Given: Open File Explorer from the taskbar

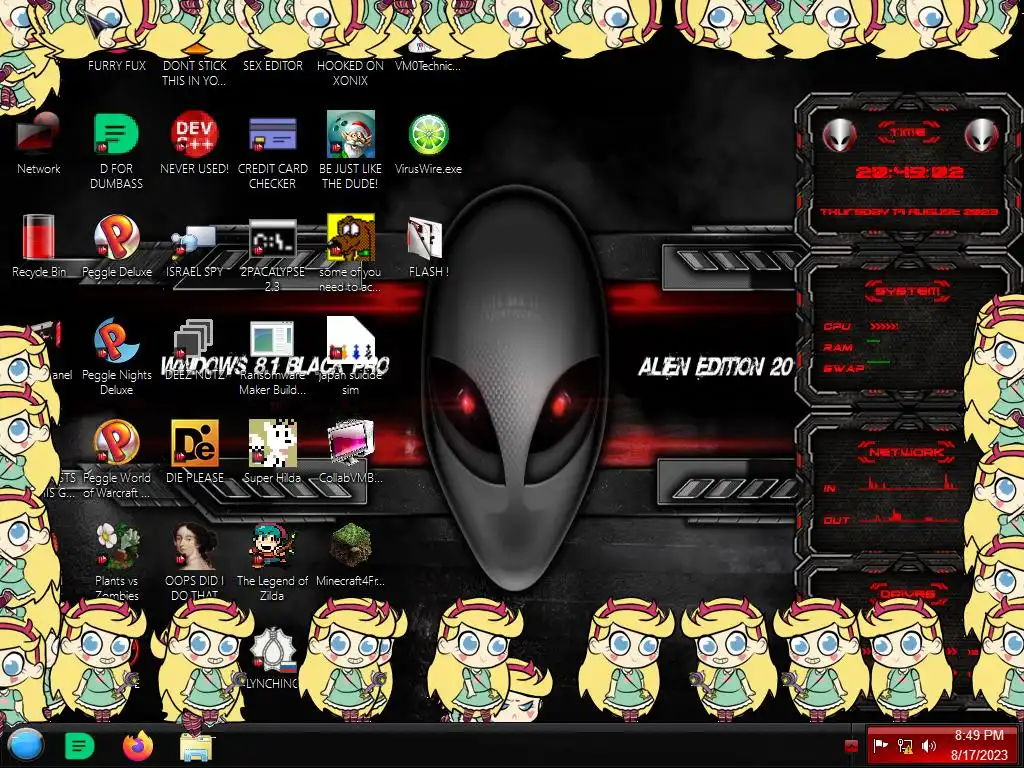Looking at the screenshot, I should point(195,746).
